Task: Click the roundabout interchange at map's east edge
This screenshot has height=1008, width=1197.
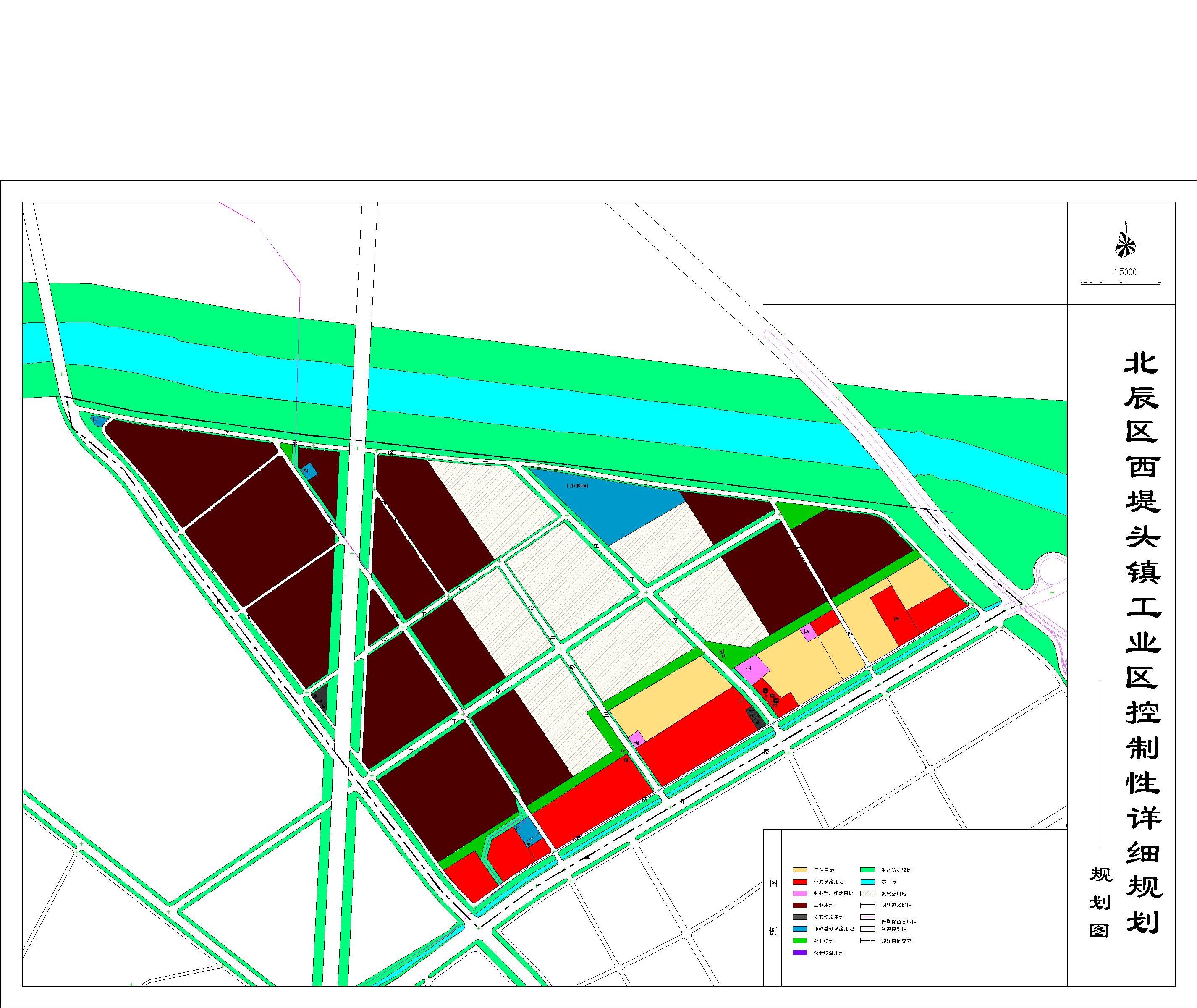Action: click(1051, 571)
